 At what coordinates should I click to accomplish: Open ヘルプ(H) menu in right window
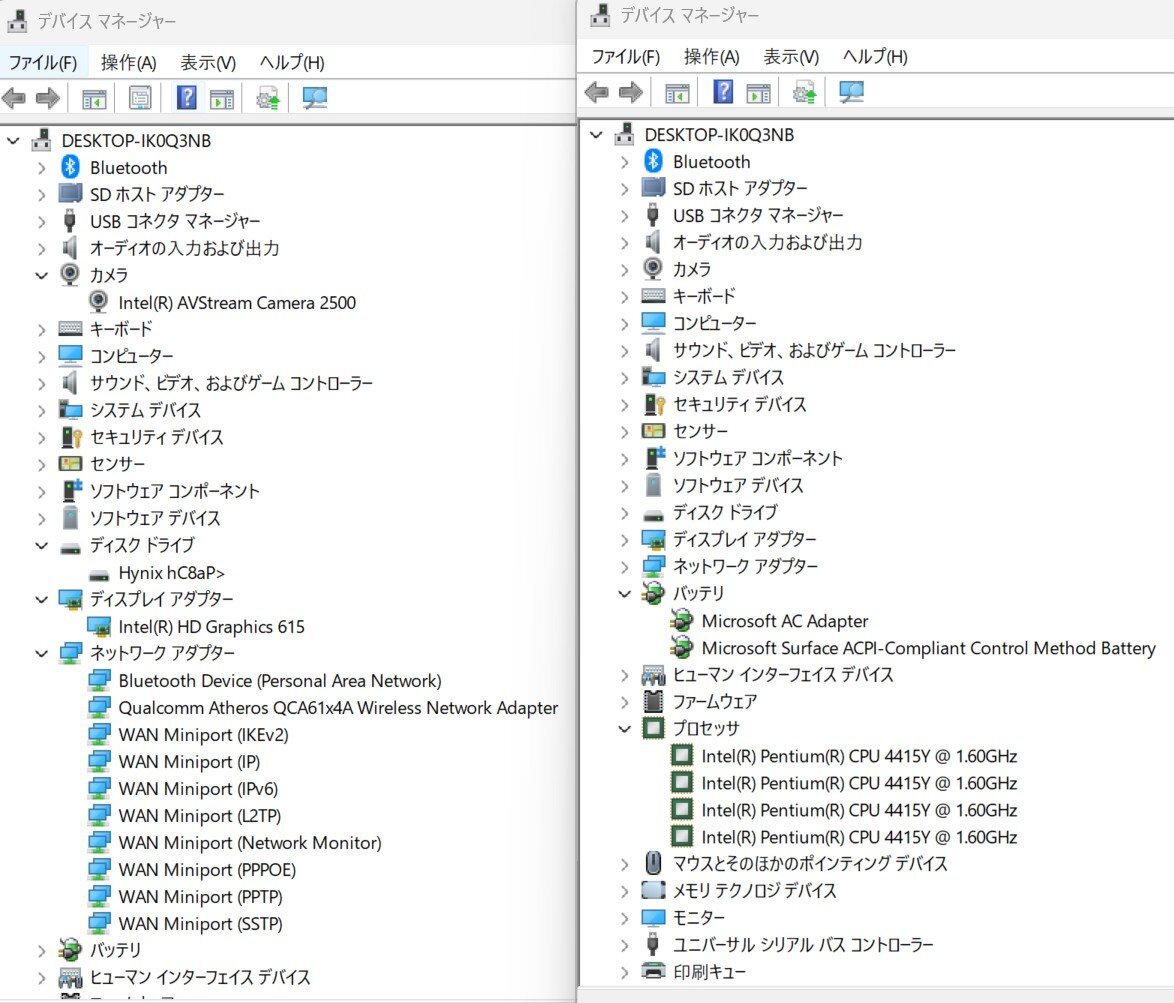click(x=875, y=57)
